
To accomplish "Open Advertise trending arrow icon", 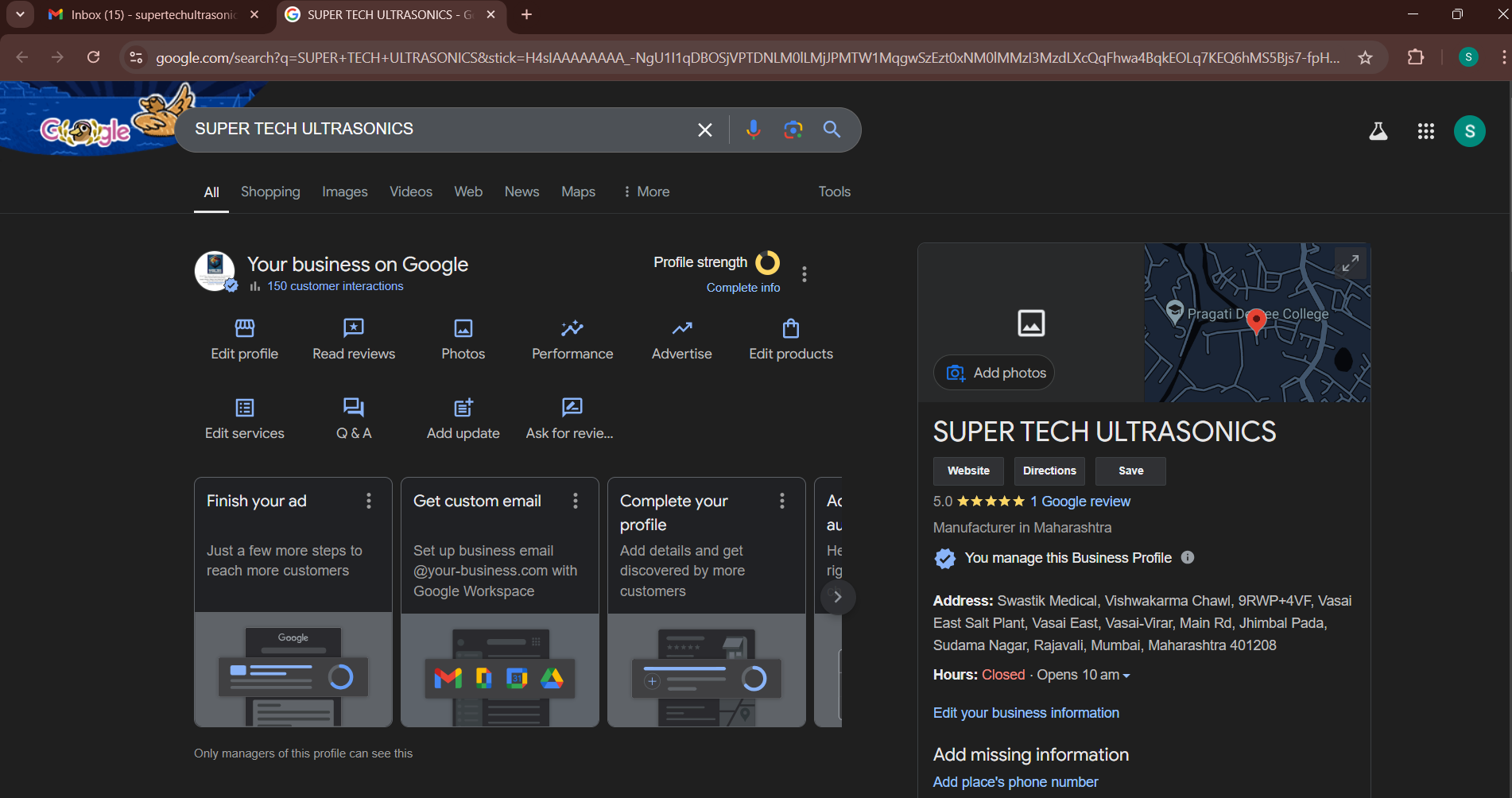I will coord(682,327).
